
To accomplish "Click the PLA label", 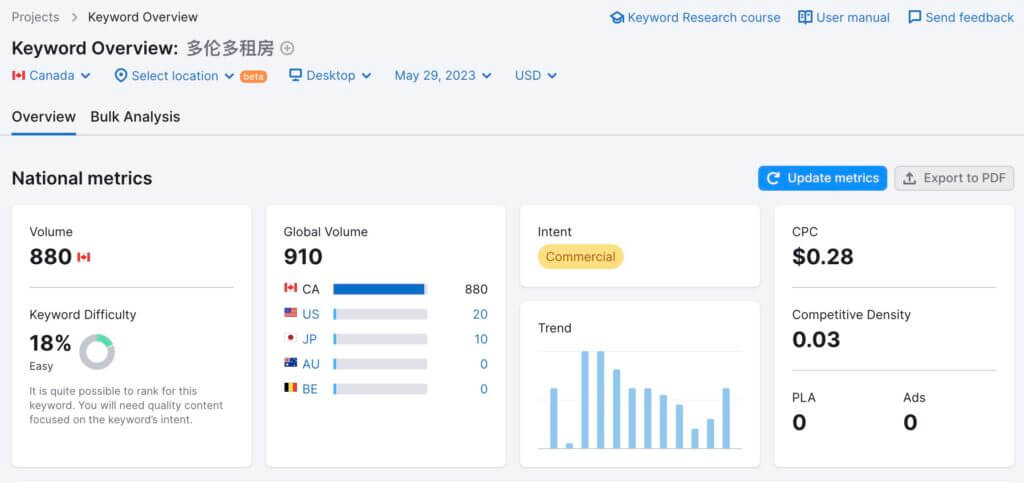I will [804, 397].
